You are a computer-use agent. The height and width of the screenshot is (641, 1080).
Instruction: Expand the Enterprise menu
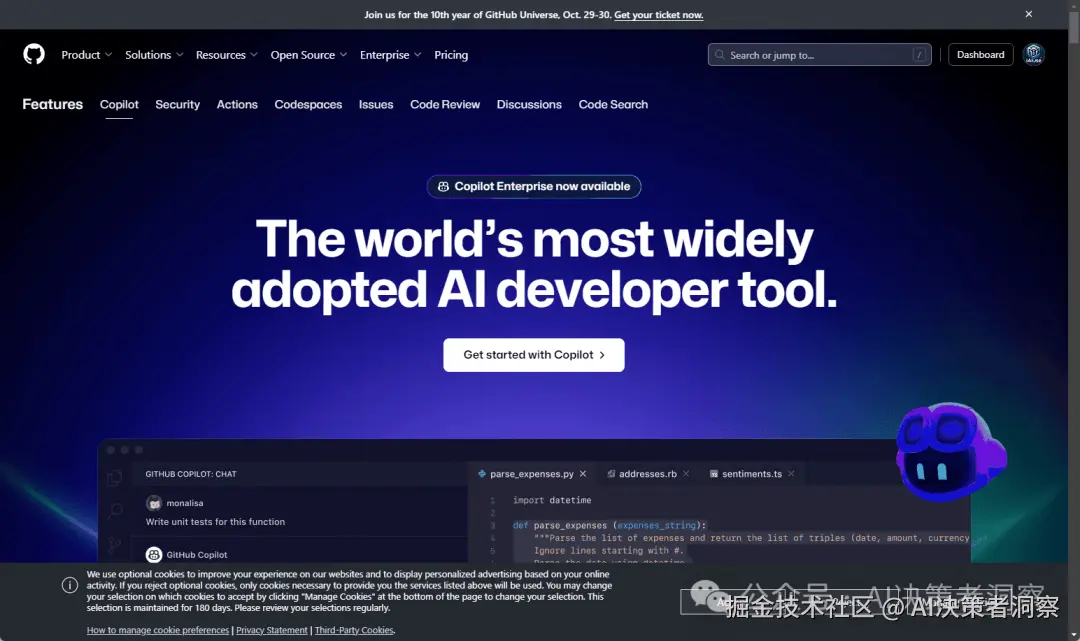pos(391,55)
